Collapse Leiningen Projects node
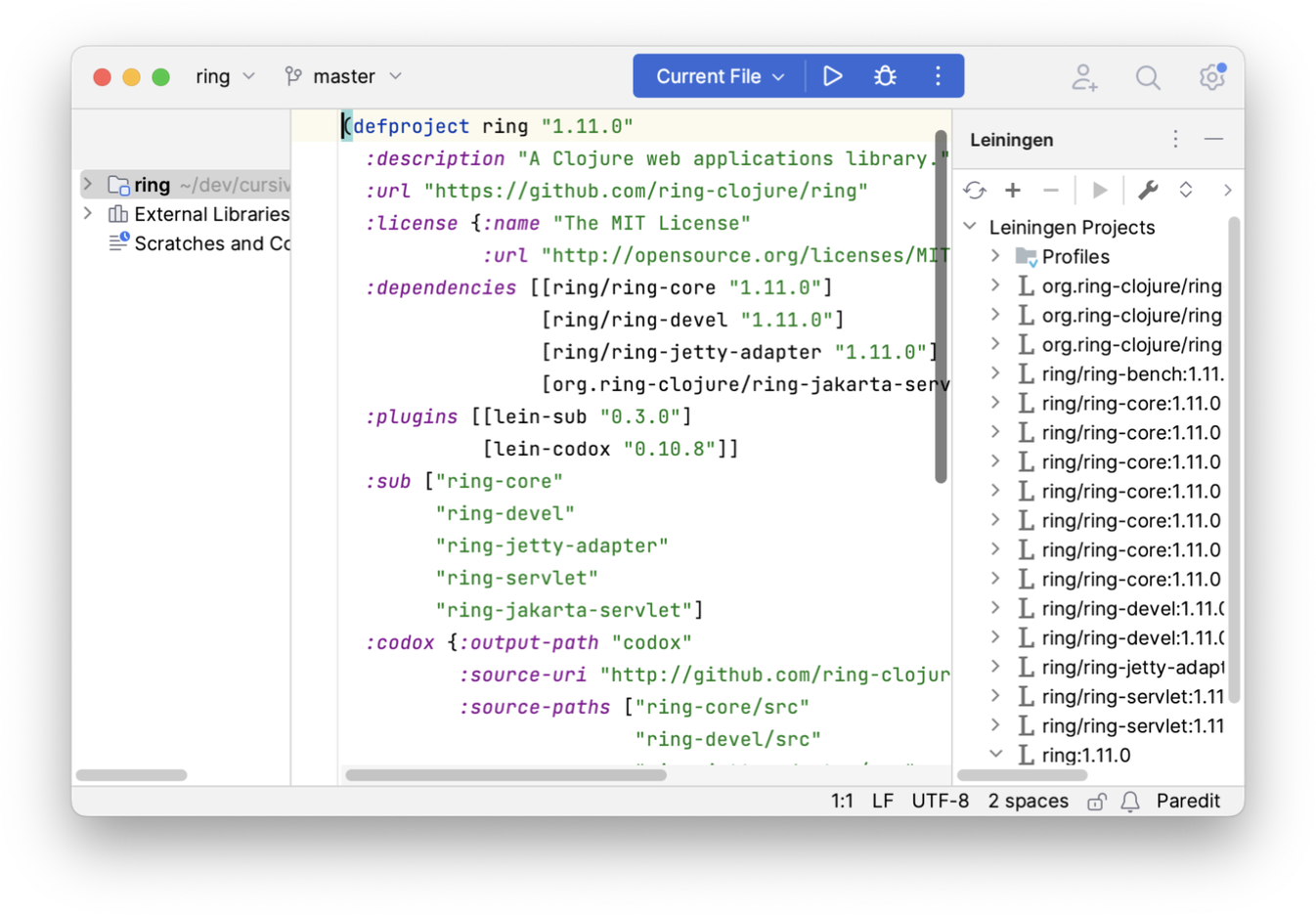This screenshot has height=915, width=1316. coord(970,227)
